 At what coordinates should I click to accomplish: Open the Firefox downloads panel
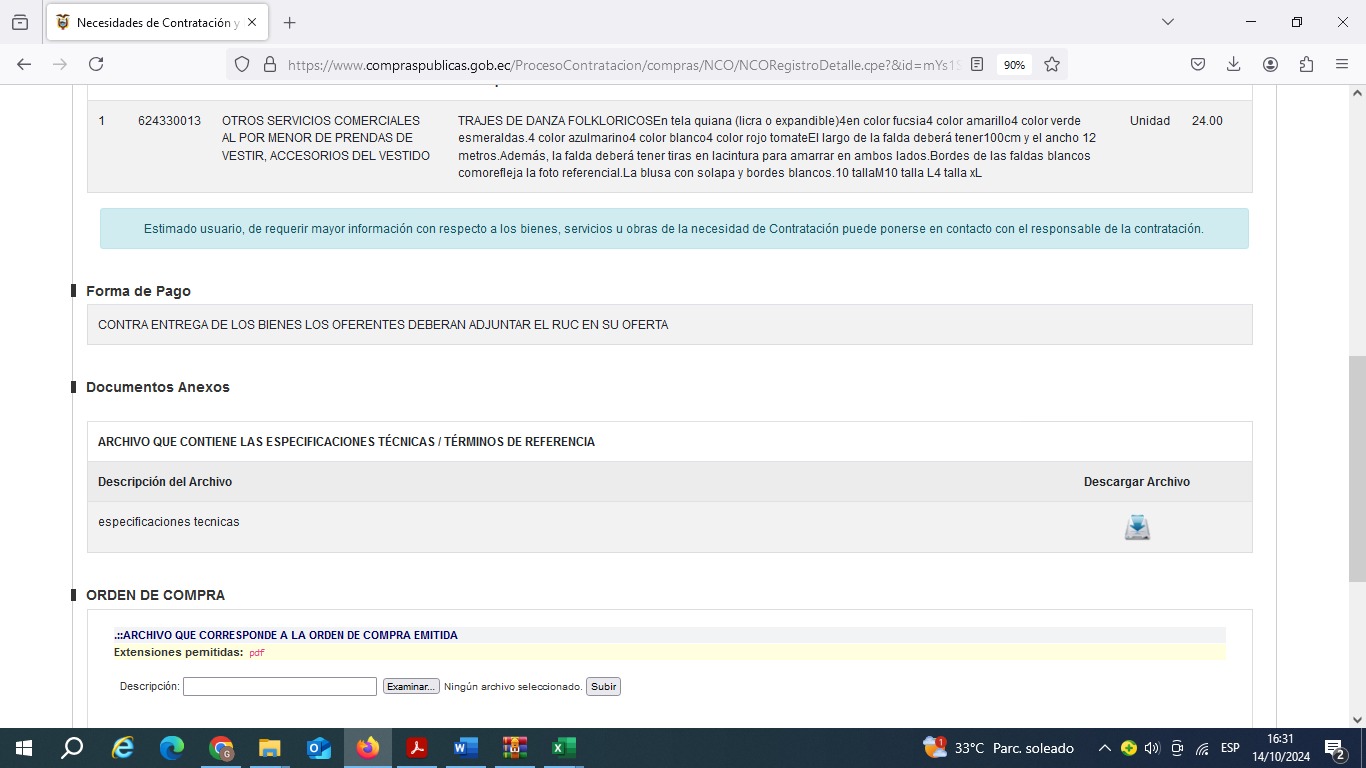point(1234,64)
